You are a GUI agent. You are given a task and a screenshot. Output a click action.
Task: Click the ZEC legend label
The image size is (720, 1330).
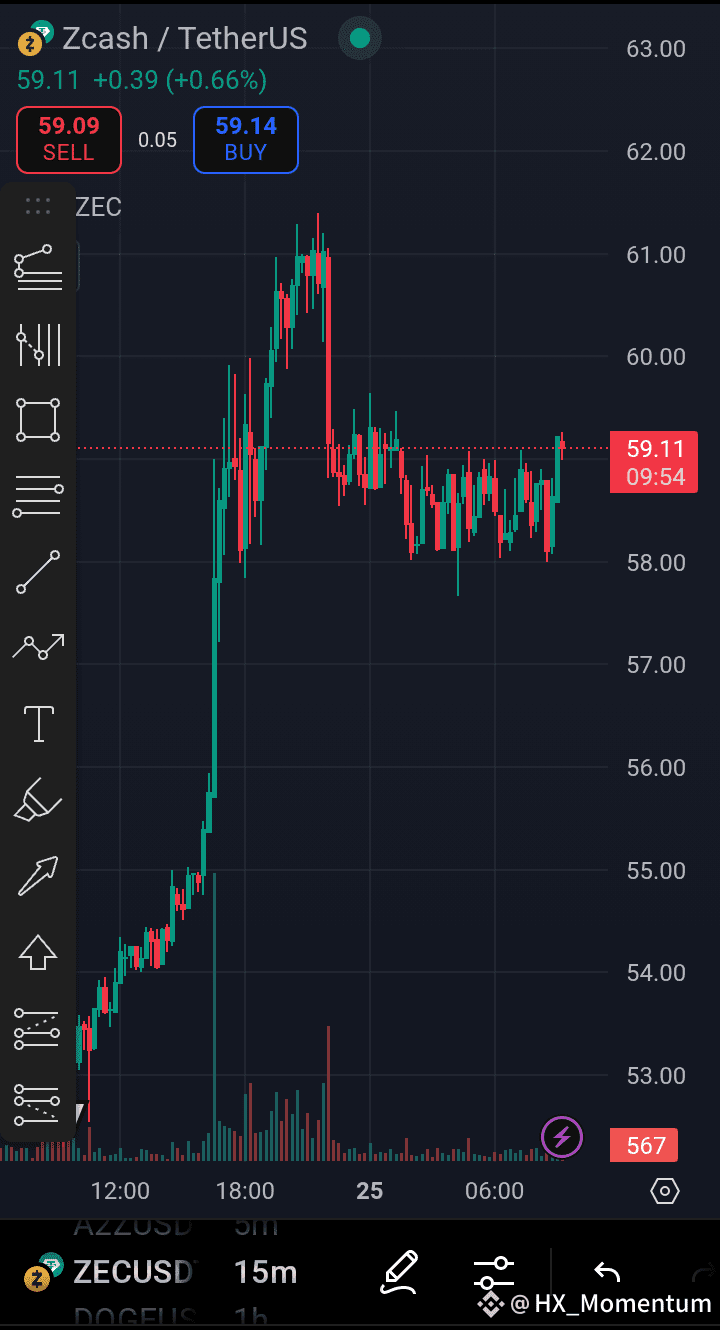point(99,207)
